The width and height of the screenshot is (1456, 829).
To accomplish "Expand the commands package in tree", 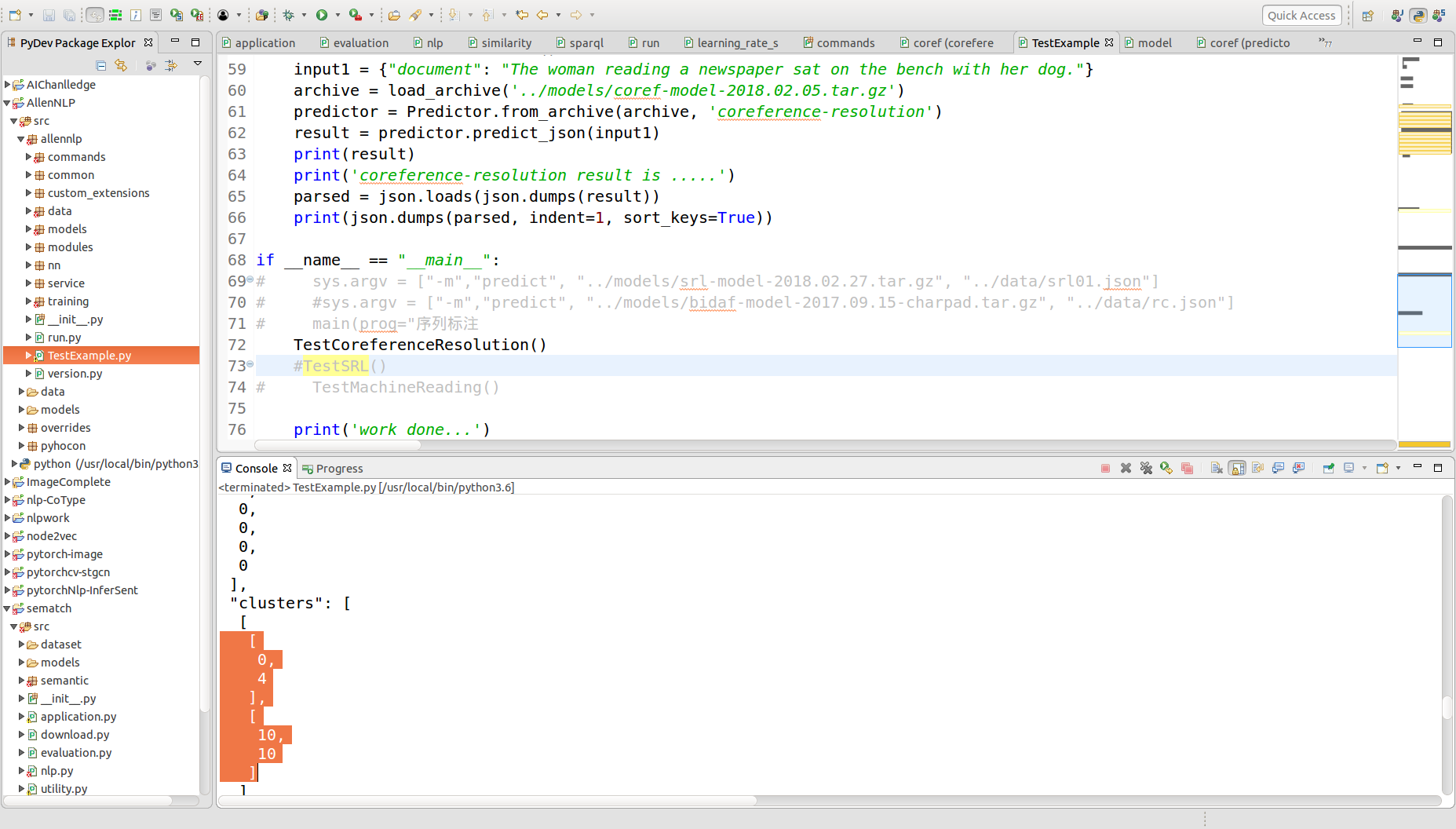I will click(x=29, y=157).
